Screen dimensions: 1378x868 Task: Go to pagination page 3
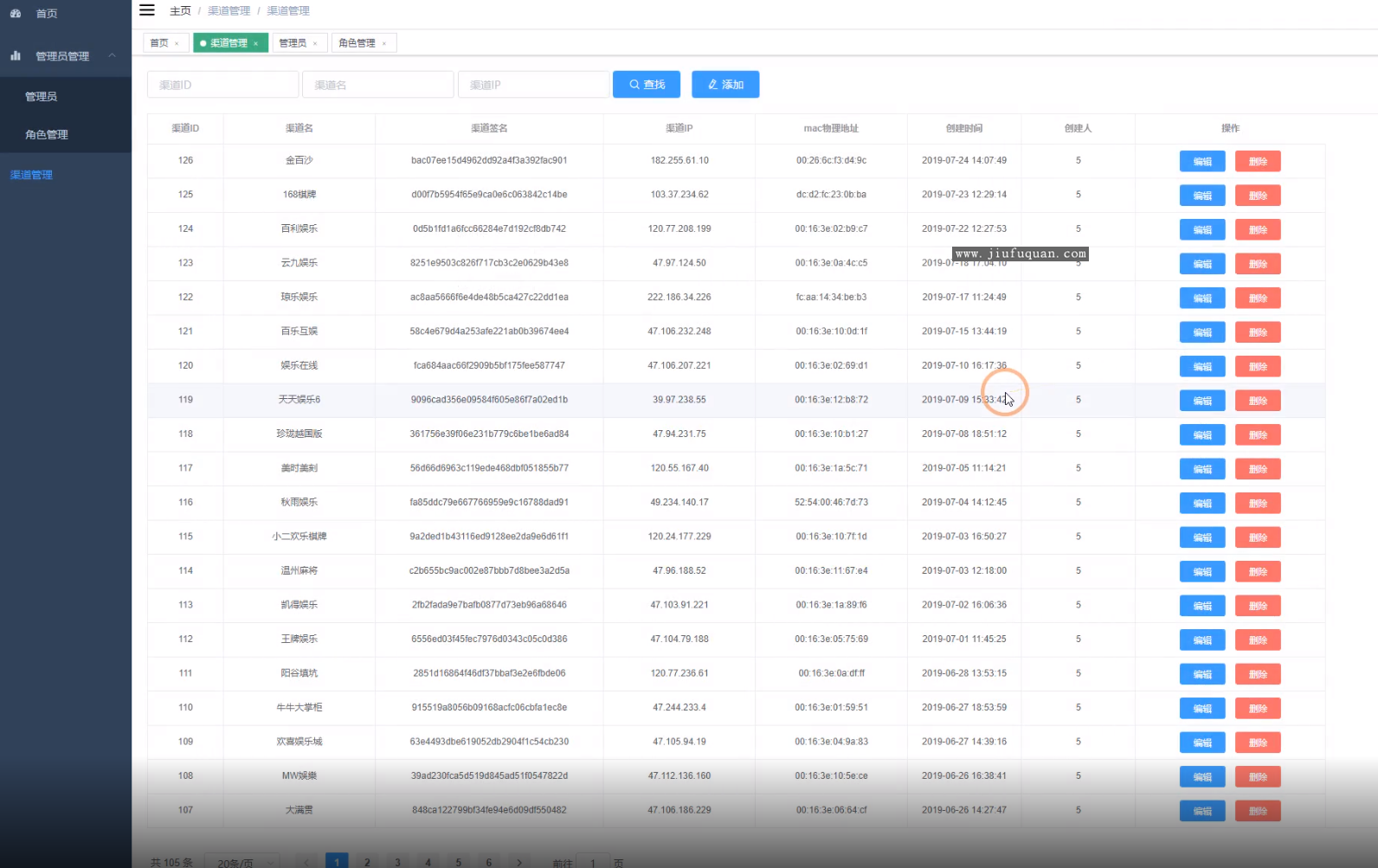click(397, 862)
